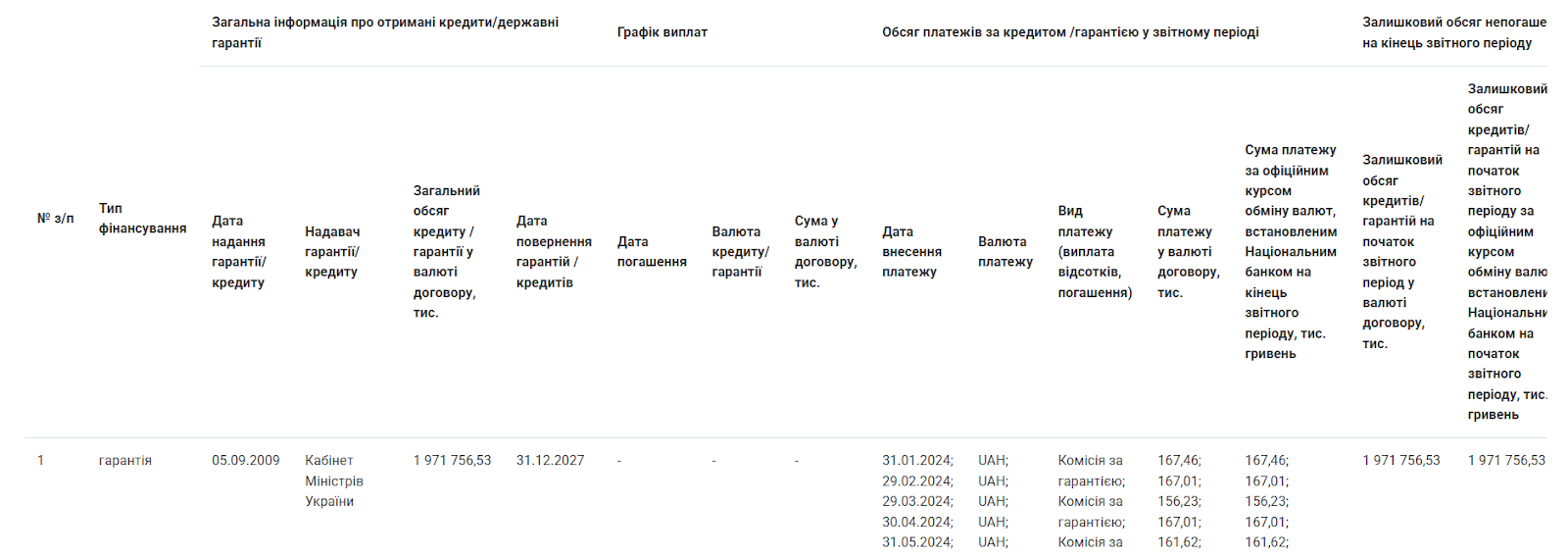Viewport: 1568px width, 556px height.
Task: Click the "Сума у валюті договору, тис." header
Action: tap(825, 252)
